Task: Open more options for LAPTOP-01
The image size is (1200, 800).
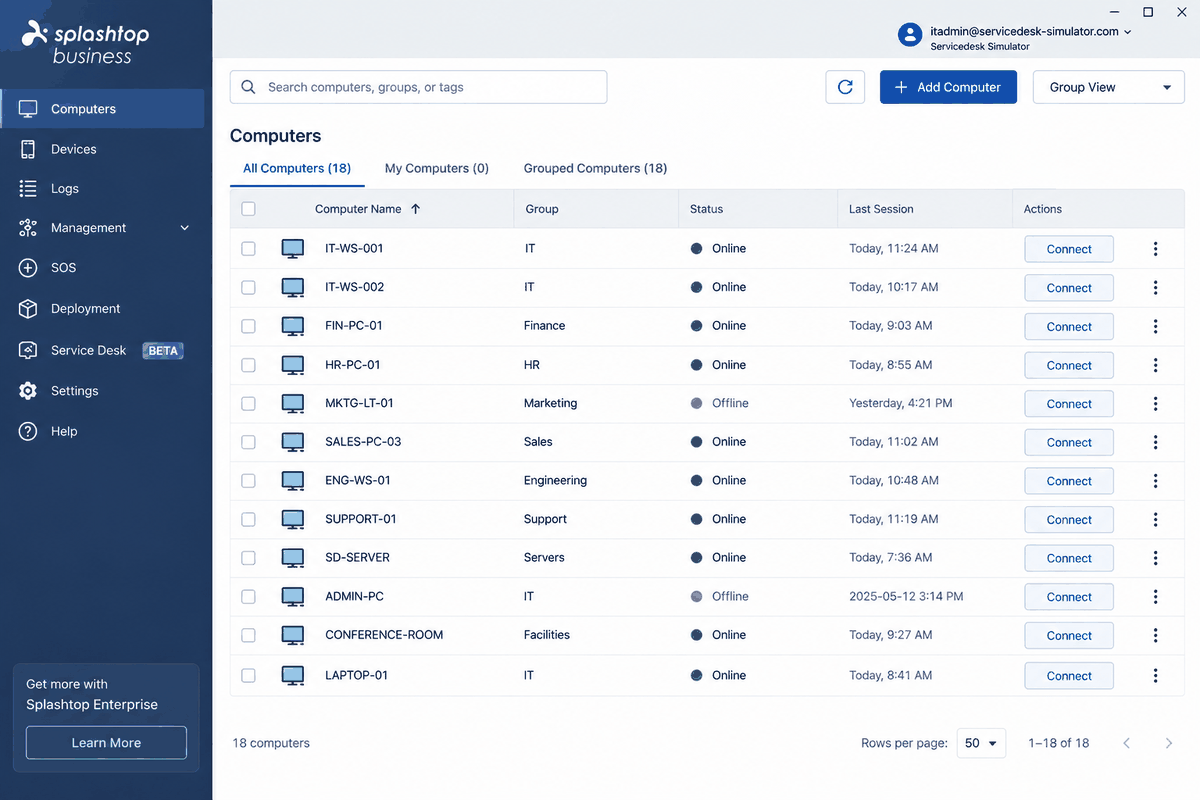Action: (1155, 676)
